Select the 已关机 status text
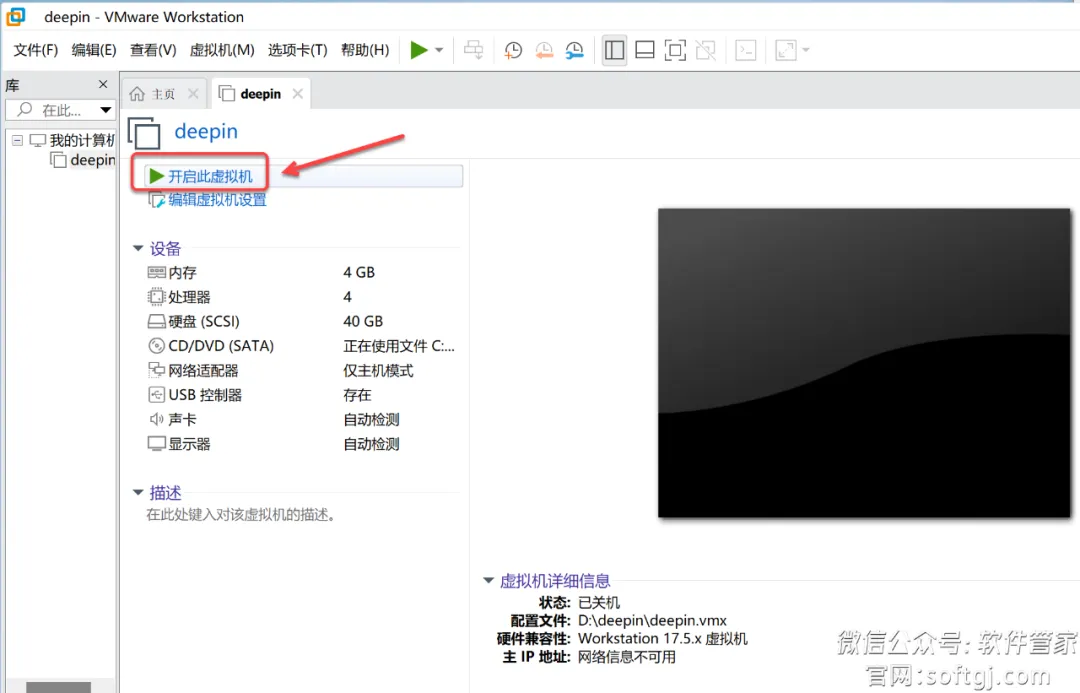 point(599,603)
